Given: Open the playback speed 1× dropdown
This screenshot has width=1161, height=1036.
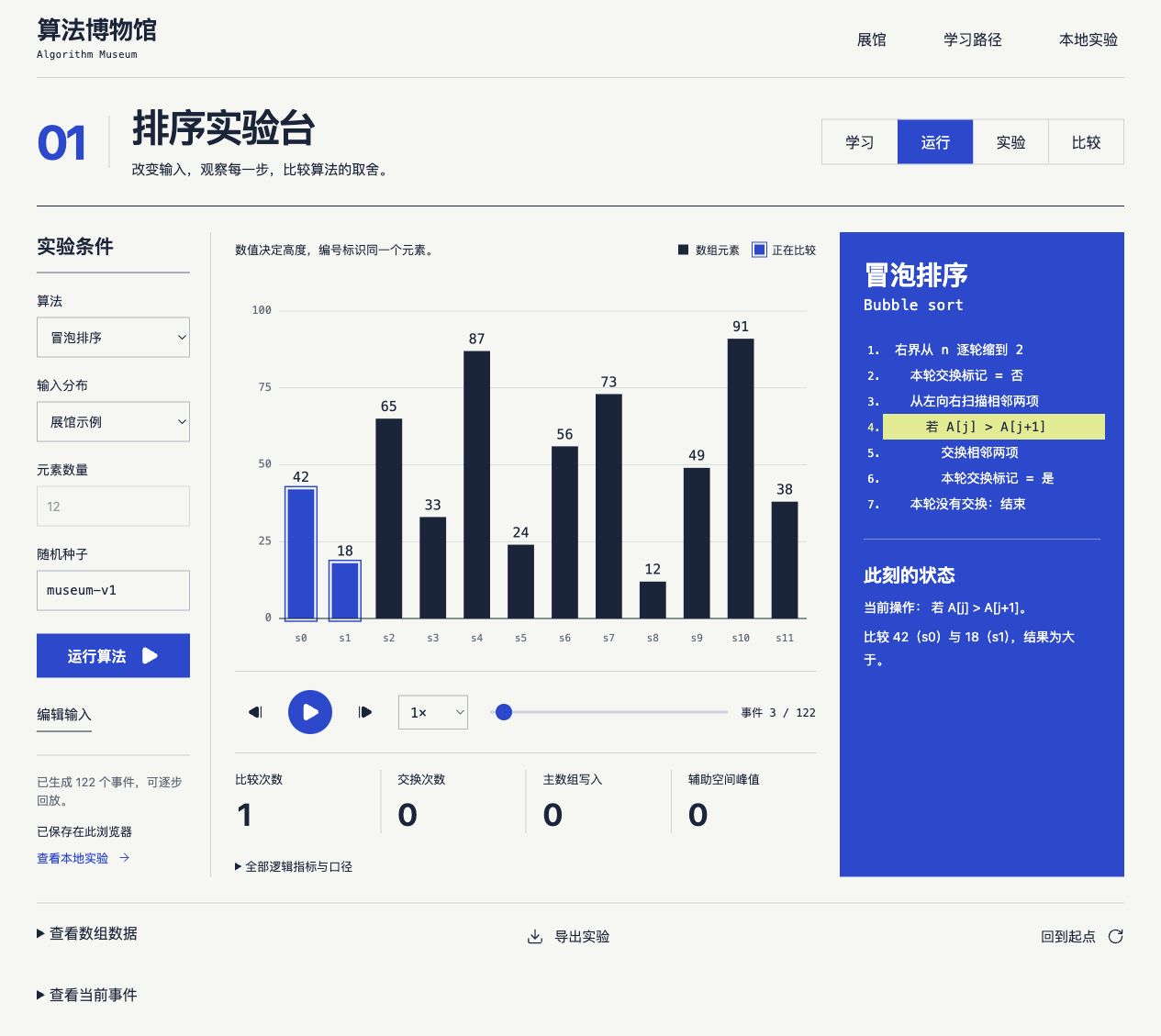Looking at the screenshot, I should 433,712.
